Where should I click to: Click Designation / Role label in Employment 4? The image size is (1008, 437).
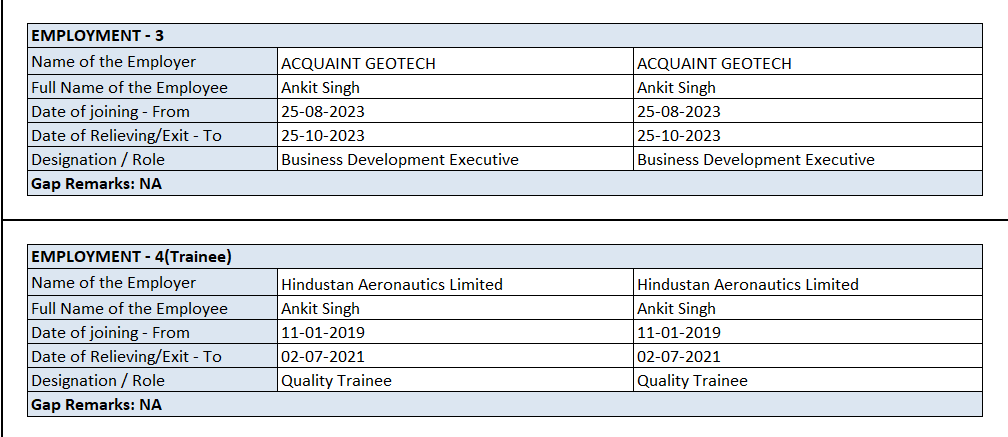pyautogui.click(x=98, y=380)
